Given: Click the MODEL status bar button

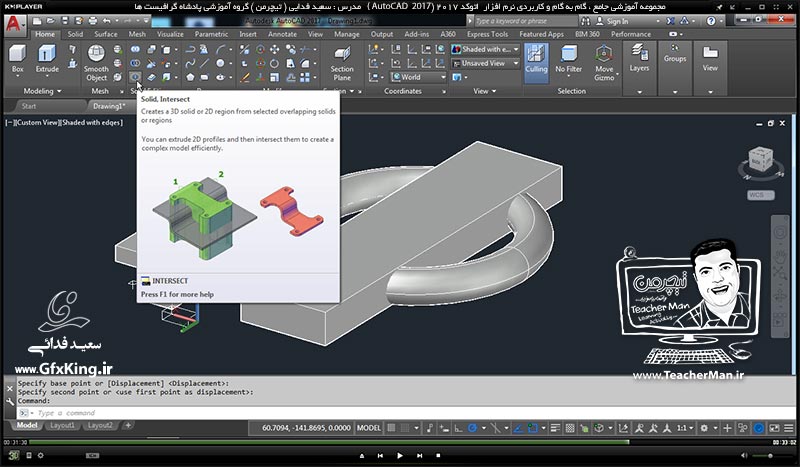Looking at the screenshot, I should pos(368,428).
